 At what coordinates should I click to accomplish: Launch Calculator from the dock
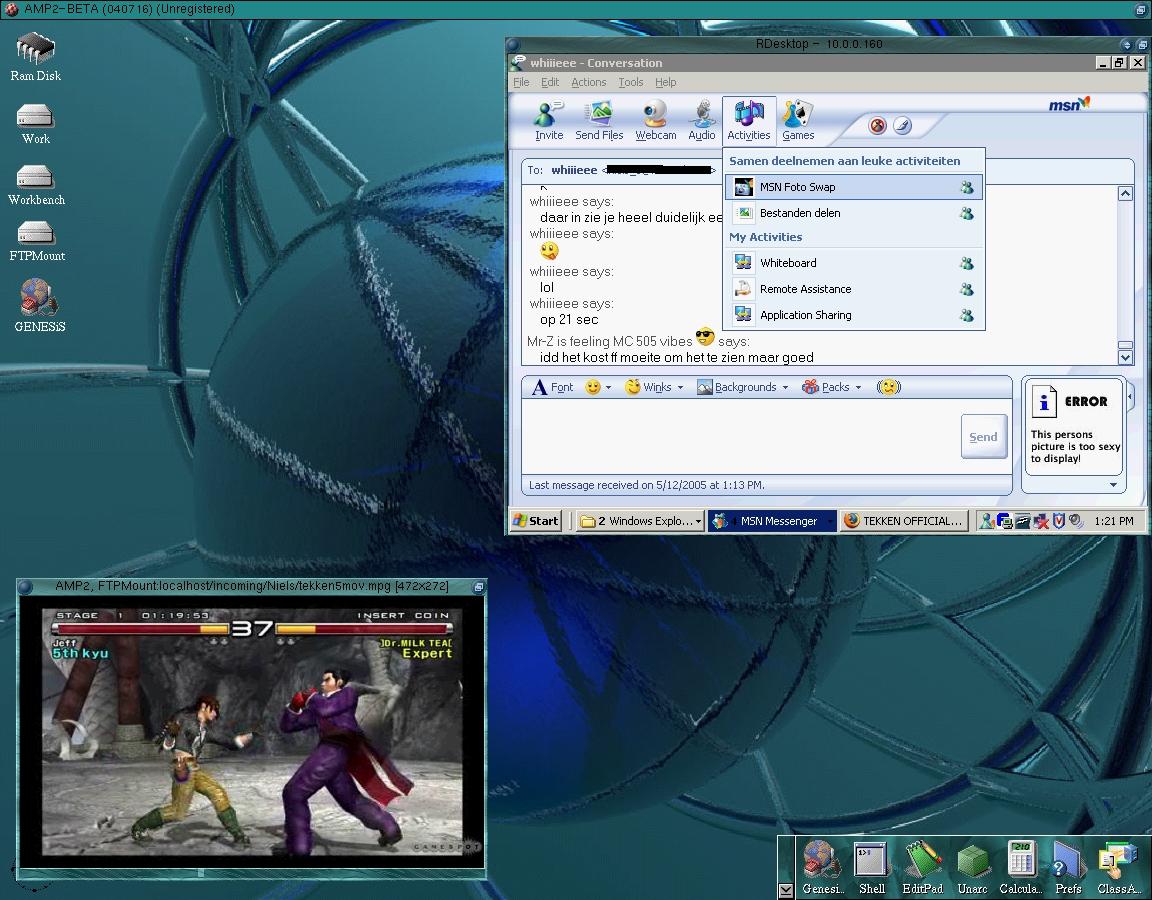1020,867
